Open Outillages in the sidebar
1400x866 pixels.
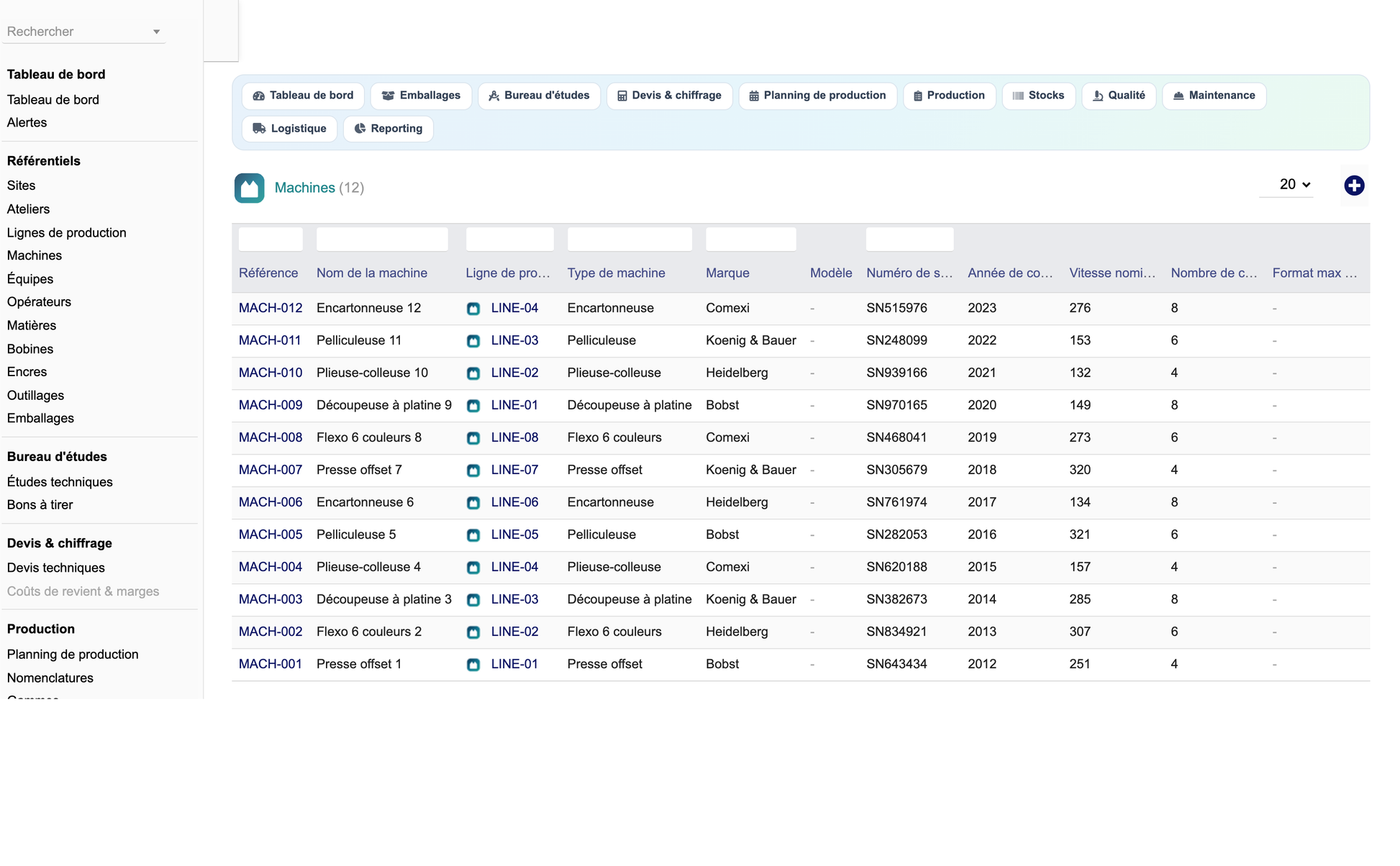[x=35, y=396]
